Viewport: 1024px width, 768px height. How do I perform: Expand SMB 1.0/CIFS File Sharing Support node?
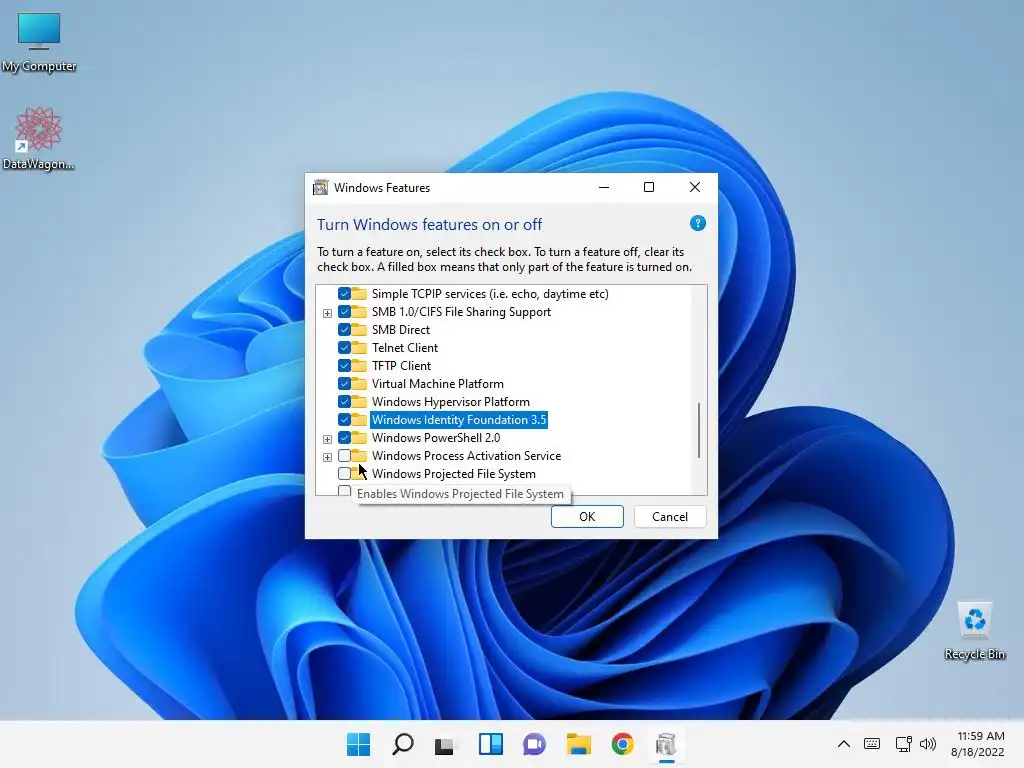(x=327, y=313)
